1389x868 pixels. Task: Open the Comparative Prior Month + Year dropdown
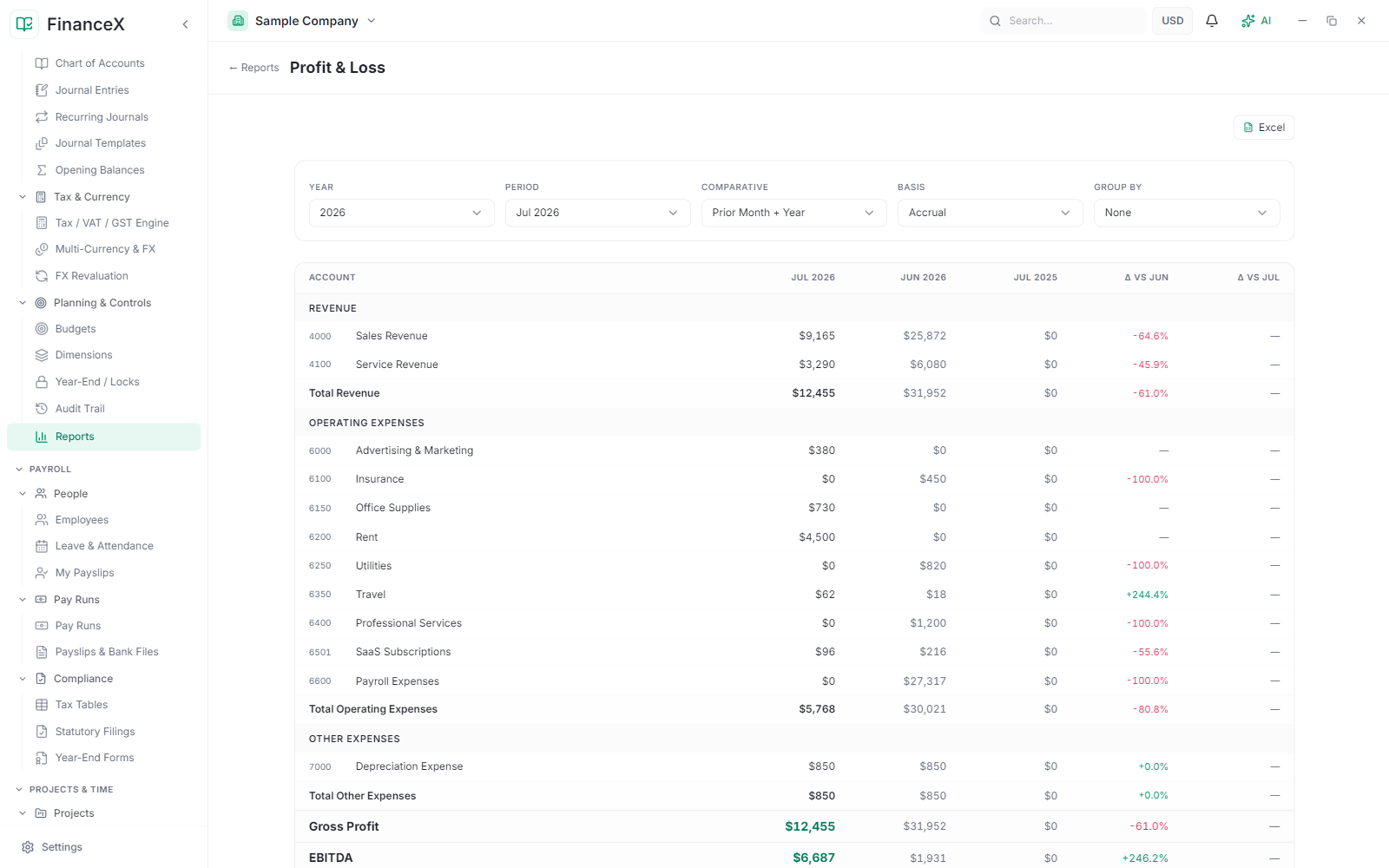point(794,213)
